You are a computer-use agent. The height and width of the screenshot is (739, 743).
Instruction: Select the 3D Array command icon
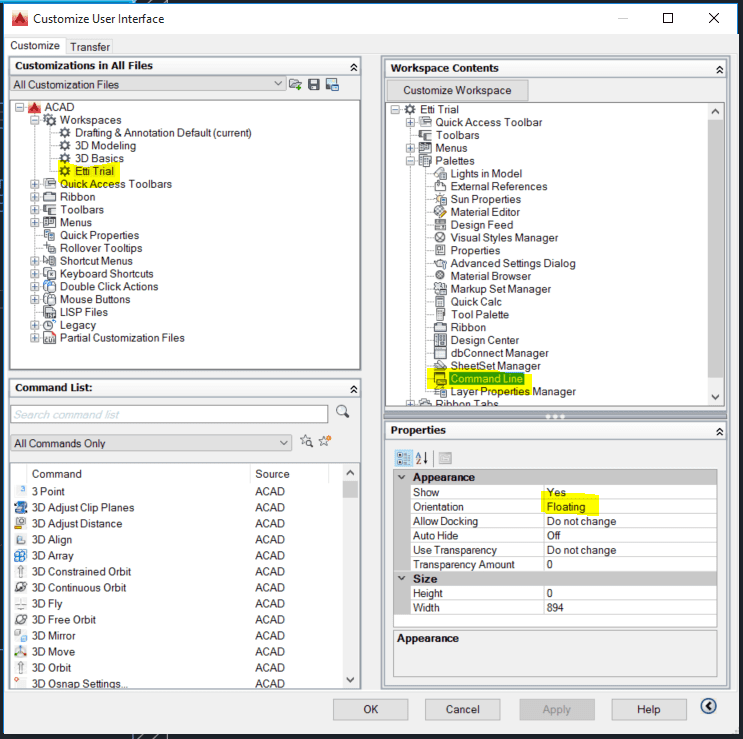(x=20, y=555)
